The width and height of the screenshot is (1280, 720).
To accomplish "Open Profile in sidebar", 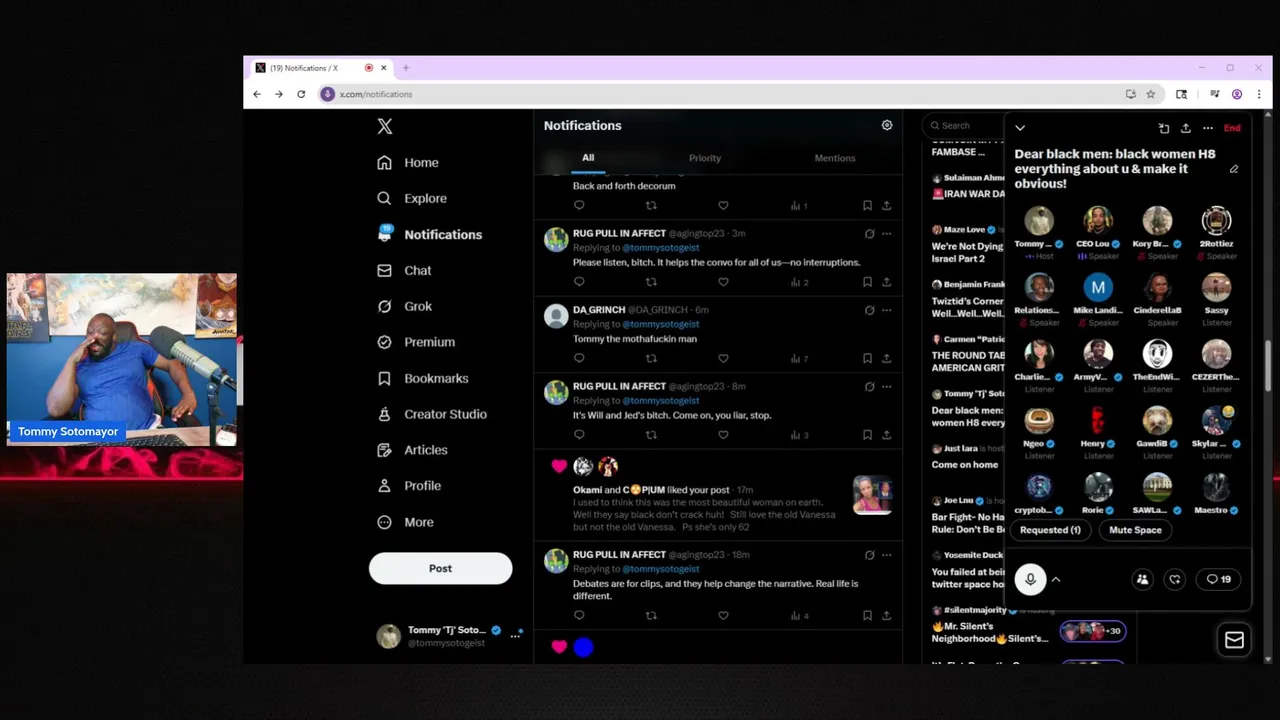I will coord(408,486).
